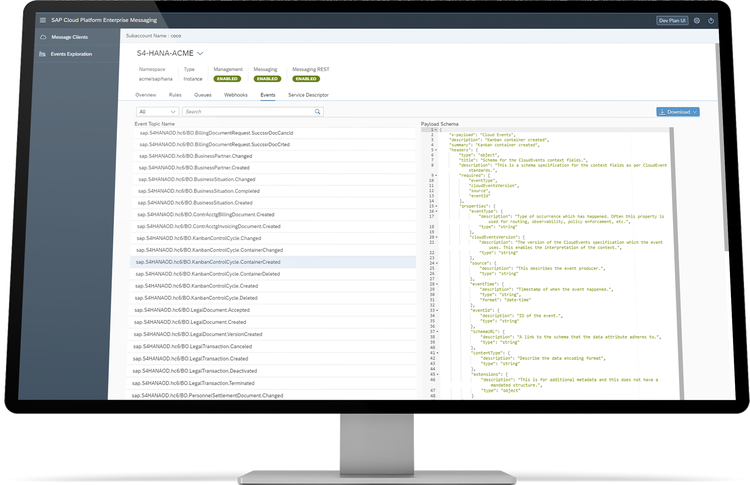
Task: Select LegalTransaction.Deactivated event topic
Action: point(271,371)
